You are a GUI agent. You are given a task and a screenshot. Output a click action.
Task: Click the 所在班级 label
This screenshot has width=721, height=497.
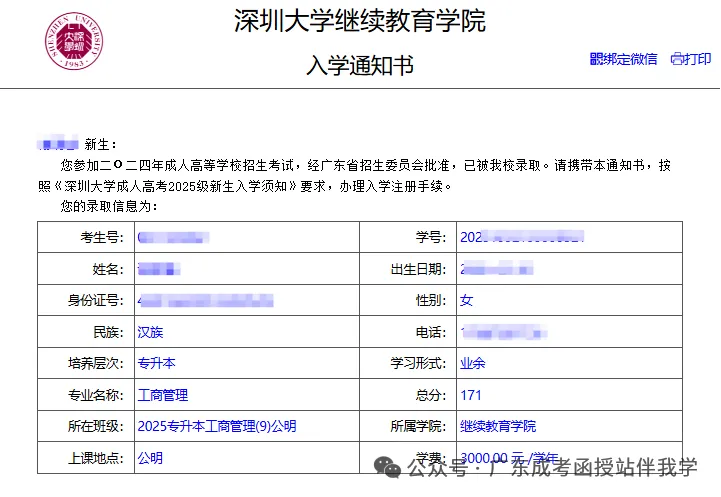pos(96,426)
